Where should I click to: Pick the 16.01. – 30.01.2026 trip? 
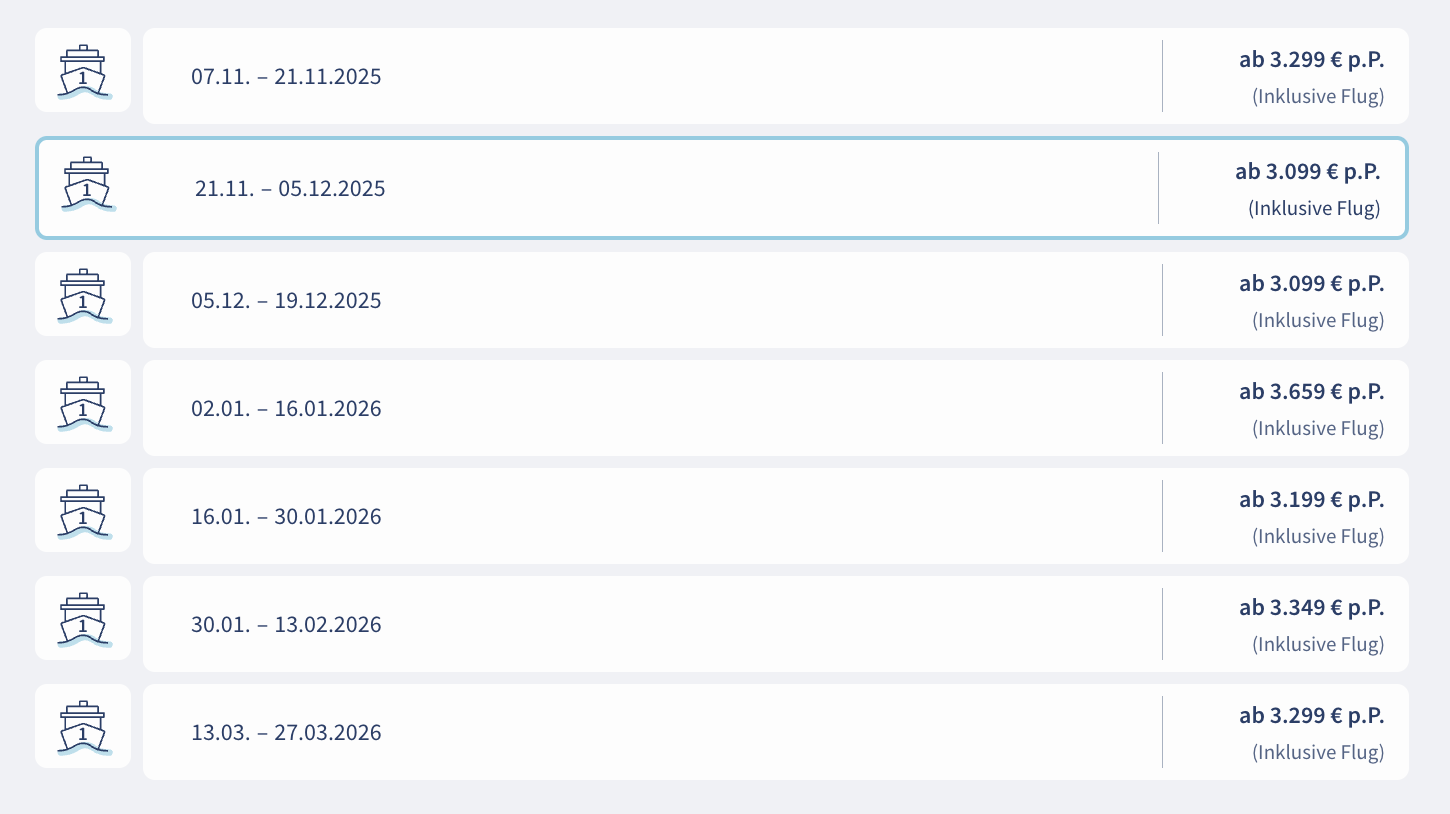click(x=286, y=517)
